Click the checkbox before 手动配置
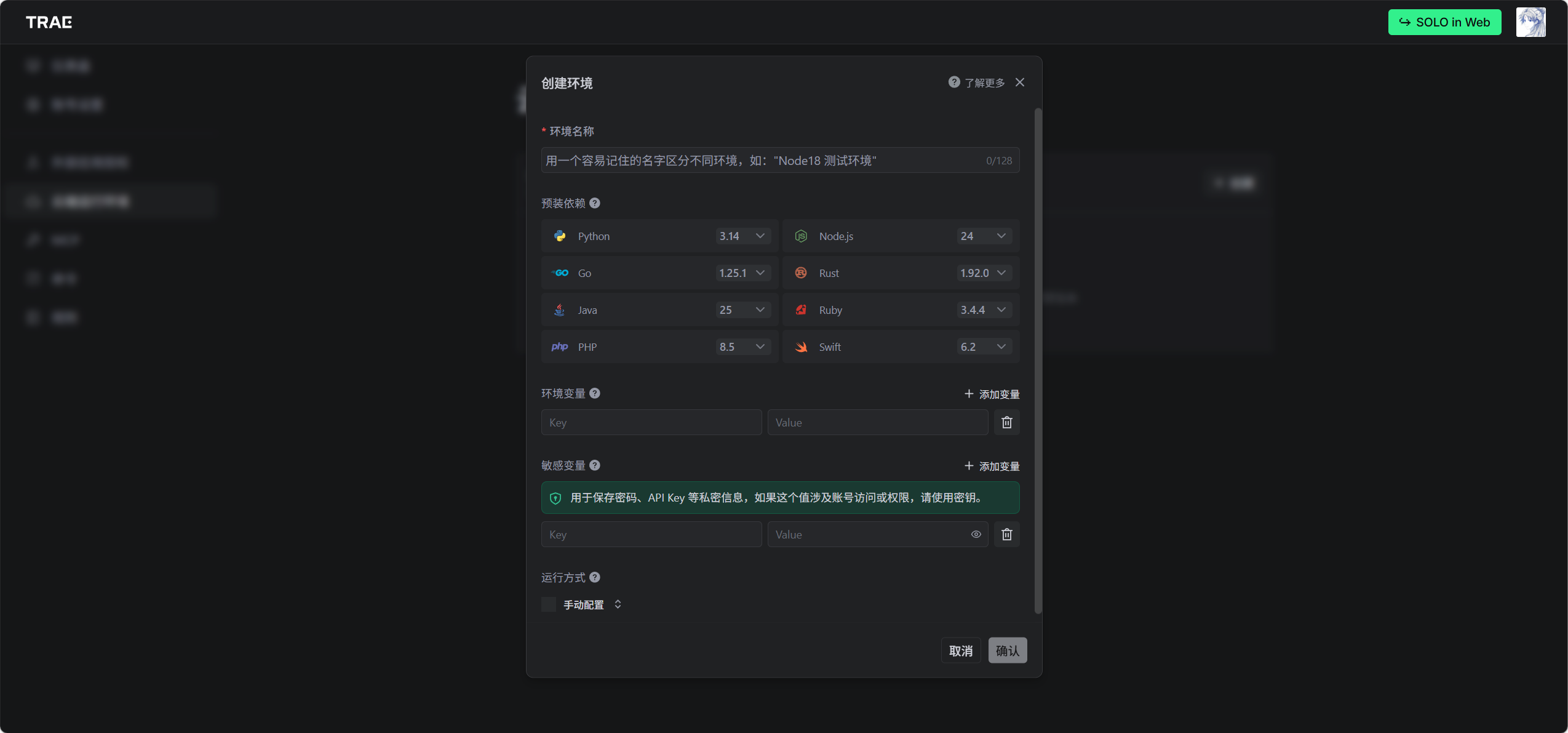Image resolution: width=1568 pixels, height=733 pixels. coord(548,604)
